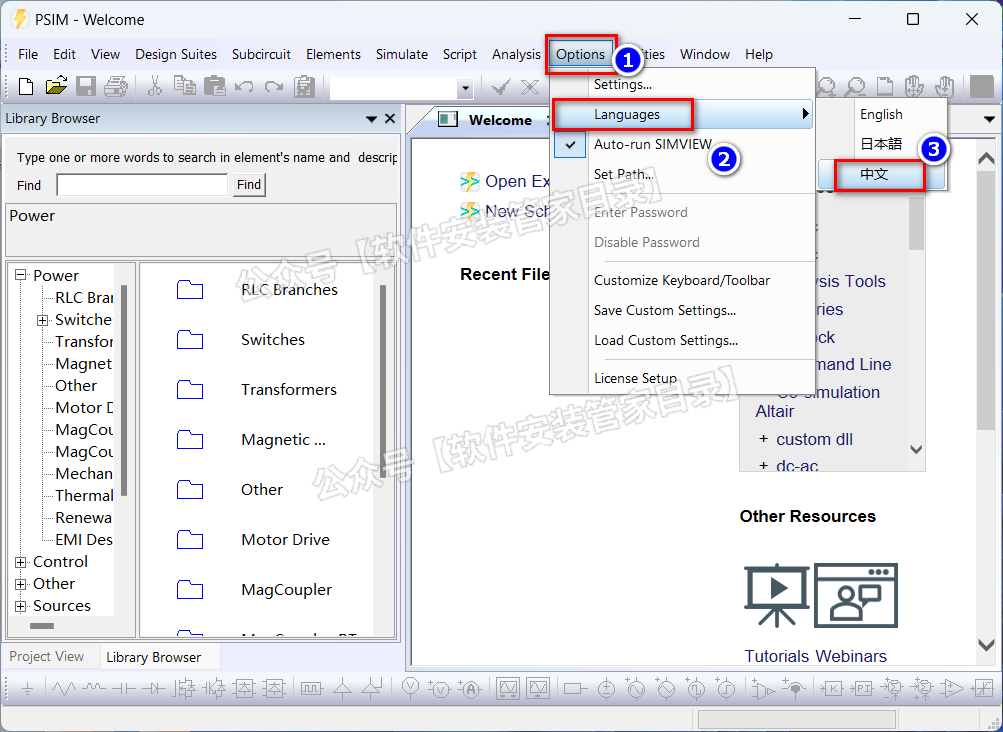Select the comparator block icon
The image size is (1003, 732).
952,689
